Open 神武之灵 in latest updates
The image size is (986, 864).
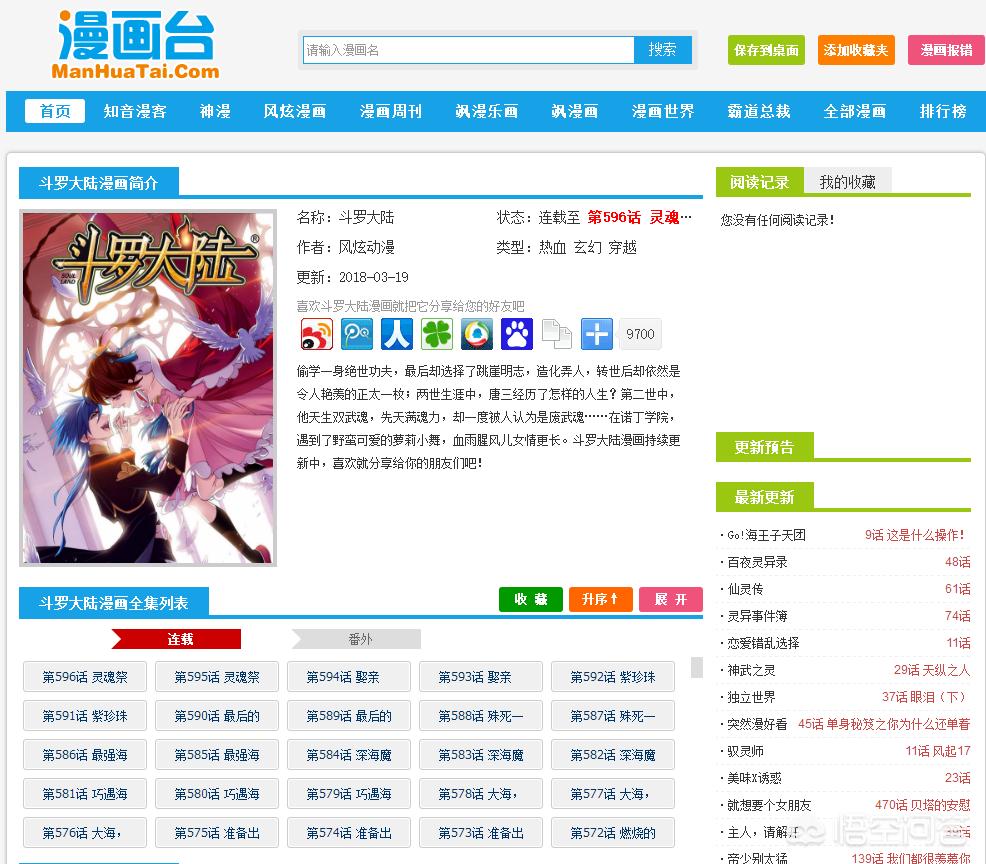(x=751, y=670)
